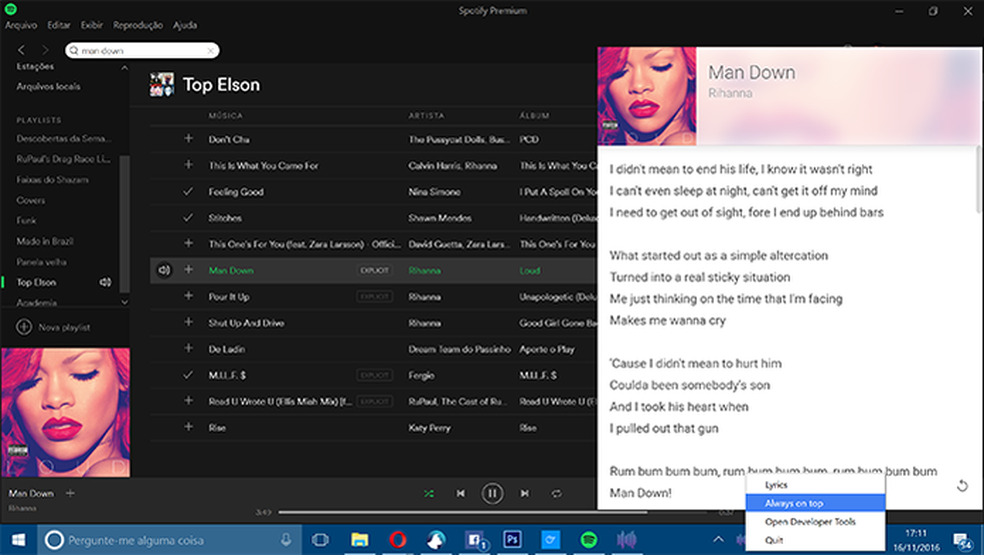The width and height of the screenshot is (984, 555).
Task: Select Top Elson playlist in sidebar
Action: pyautogui.click(x=36, y=283)
